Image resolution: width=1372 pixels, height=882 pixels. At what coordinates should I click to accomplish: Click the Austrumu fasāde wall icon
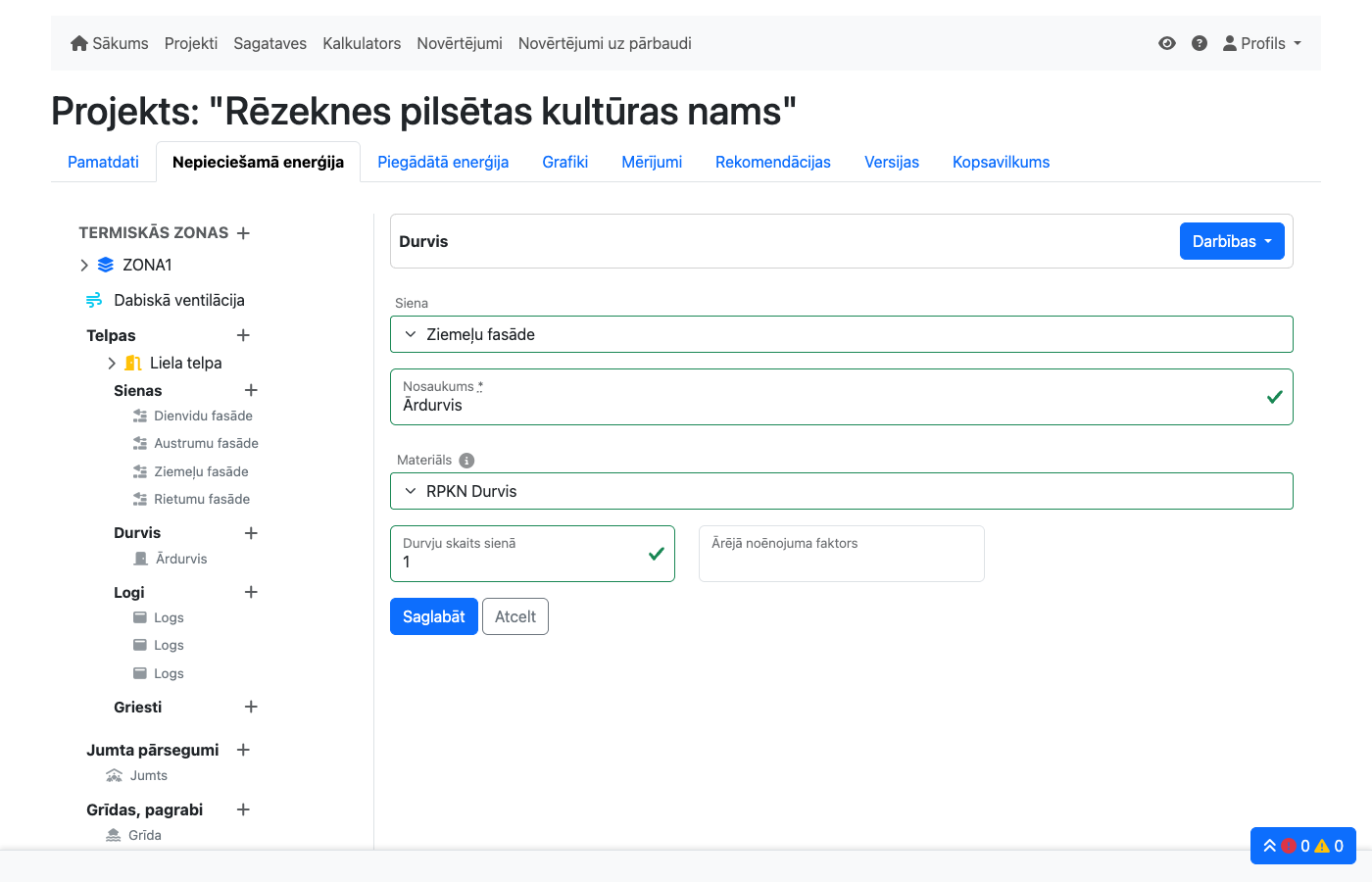tap(138, 443)
